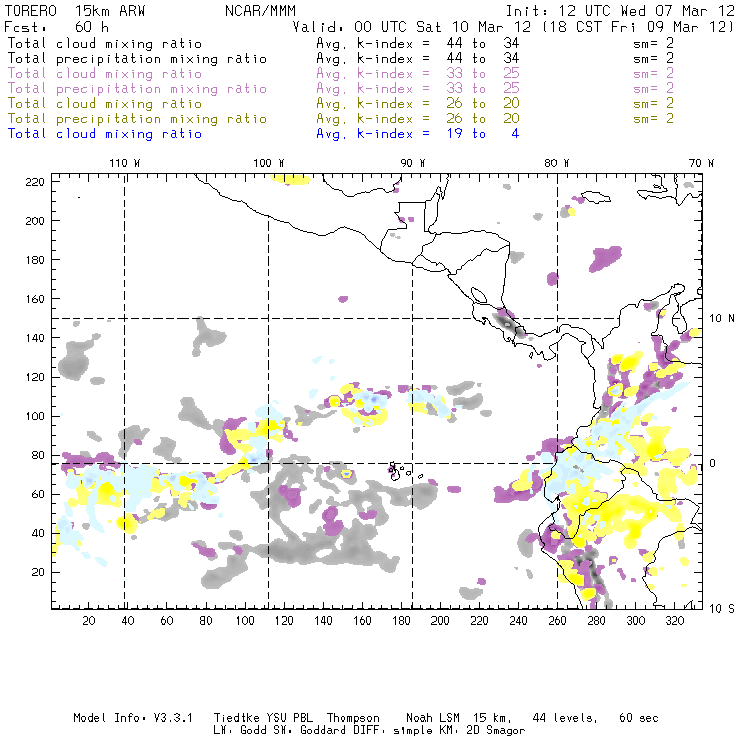Click the 'Model Info: V3.3.1' text
740x740 pixels.
(x=133, y=718)
